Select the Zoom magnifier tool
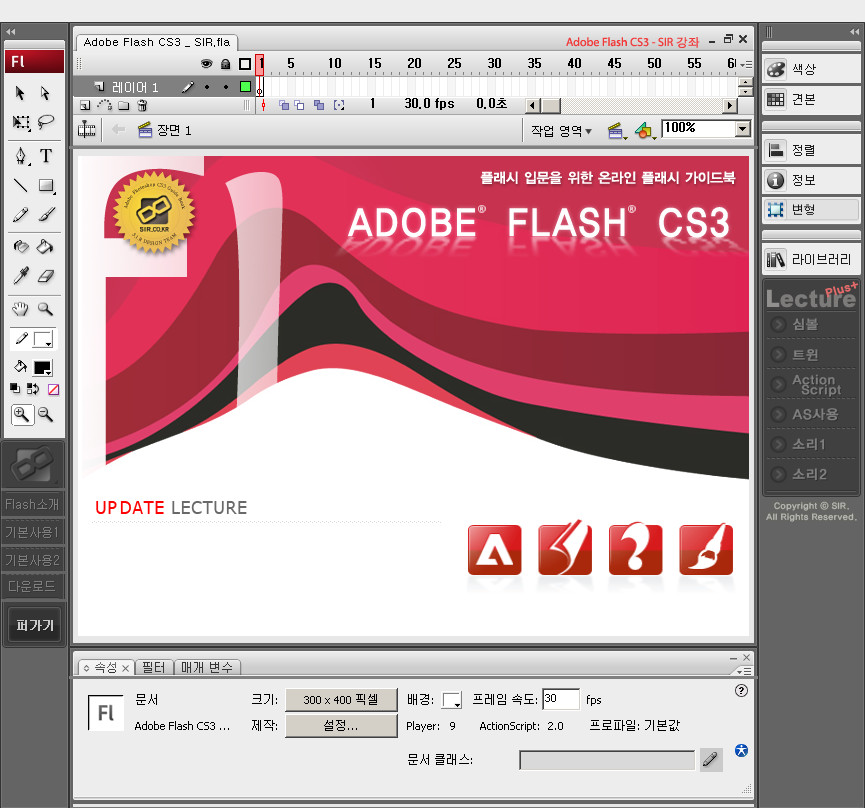 tap(45, 309)
